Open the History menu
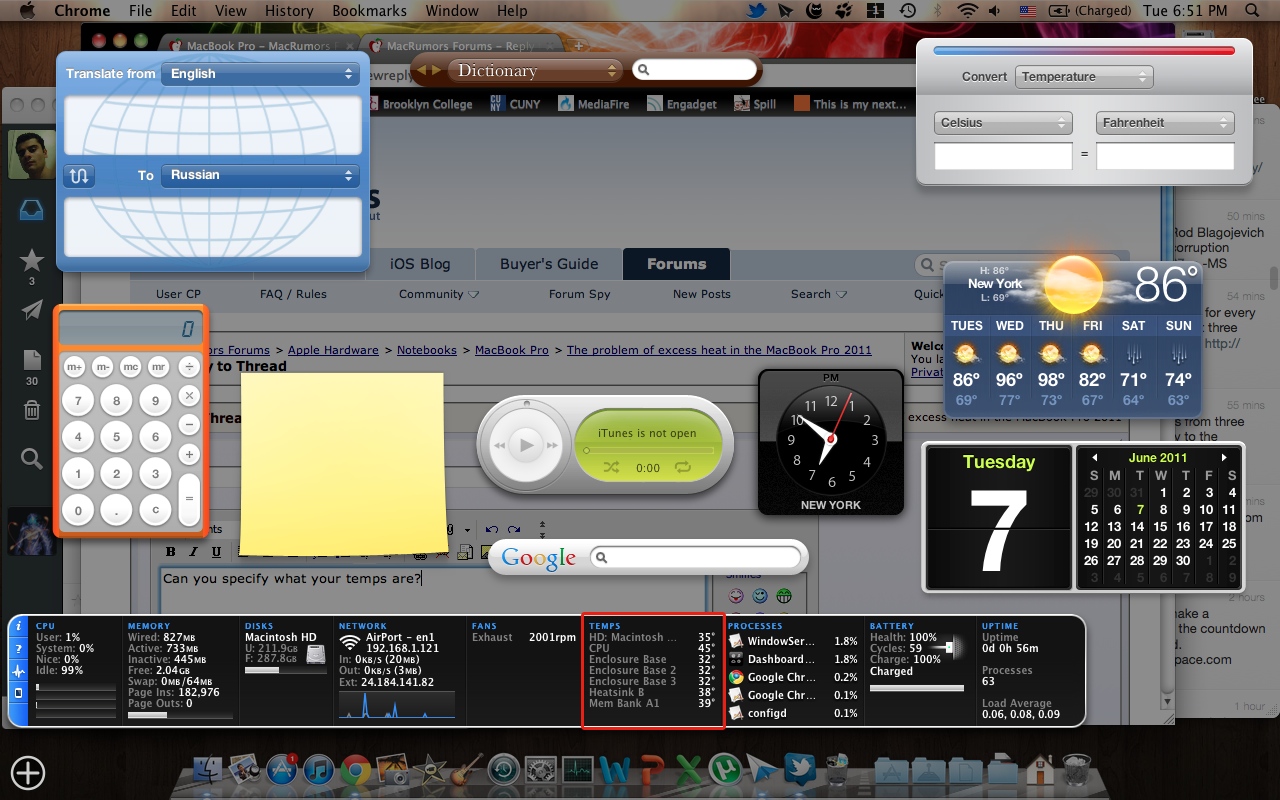 [289, 11]
